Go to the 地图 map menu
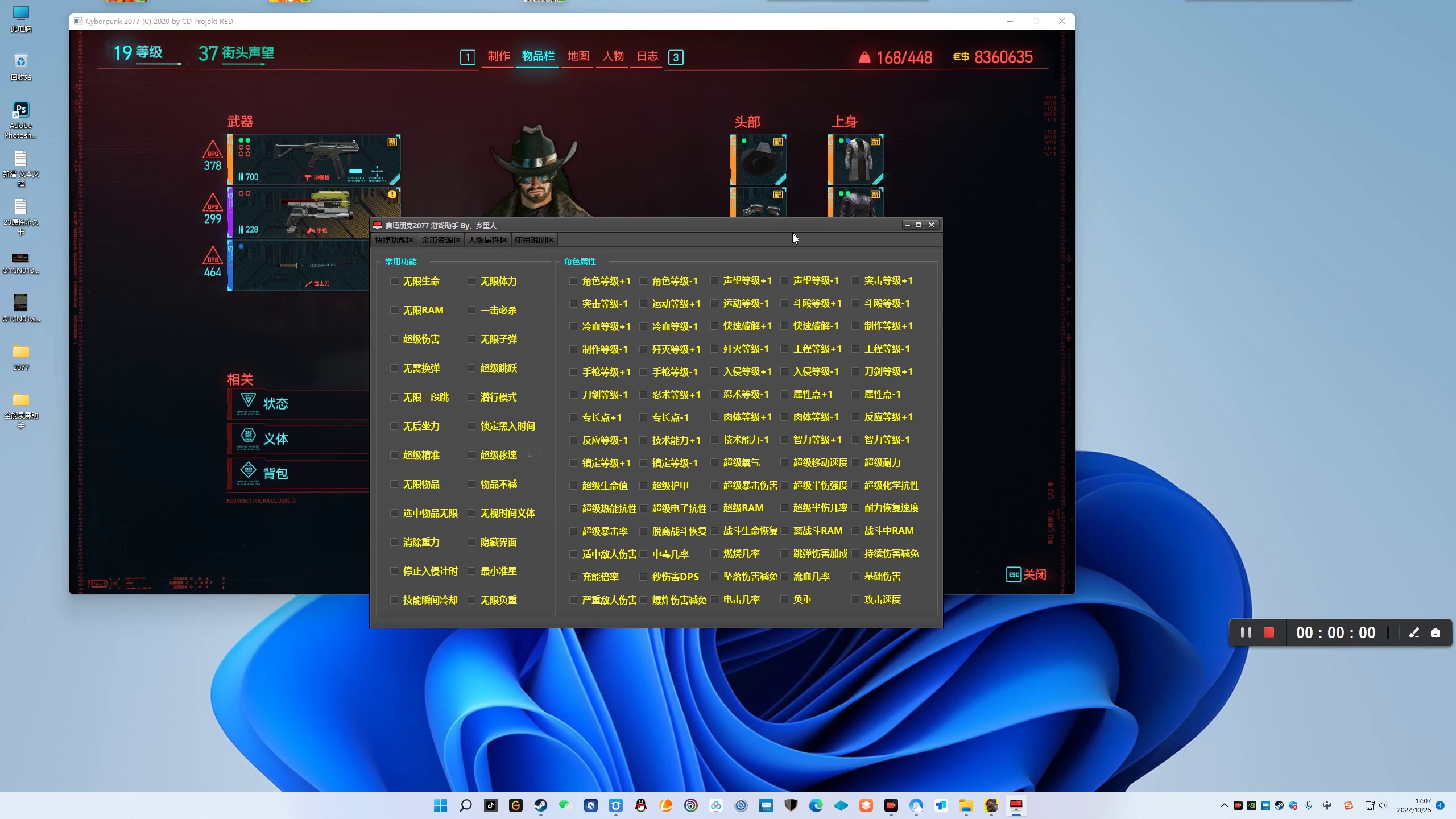1456x819 pixels. click(x=578, y=56)
